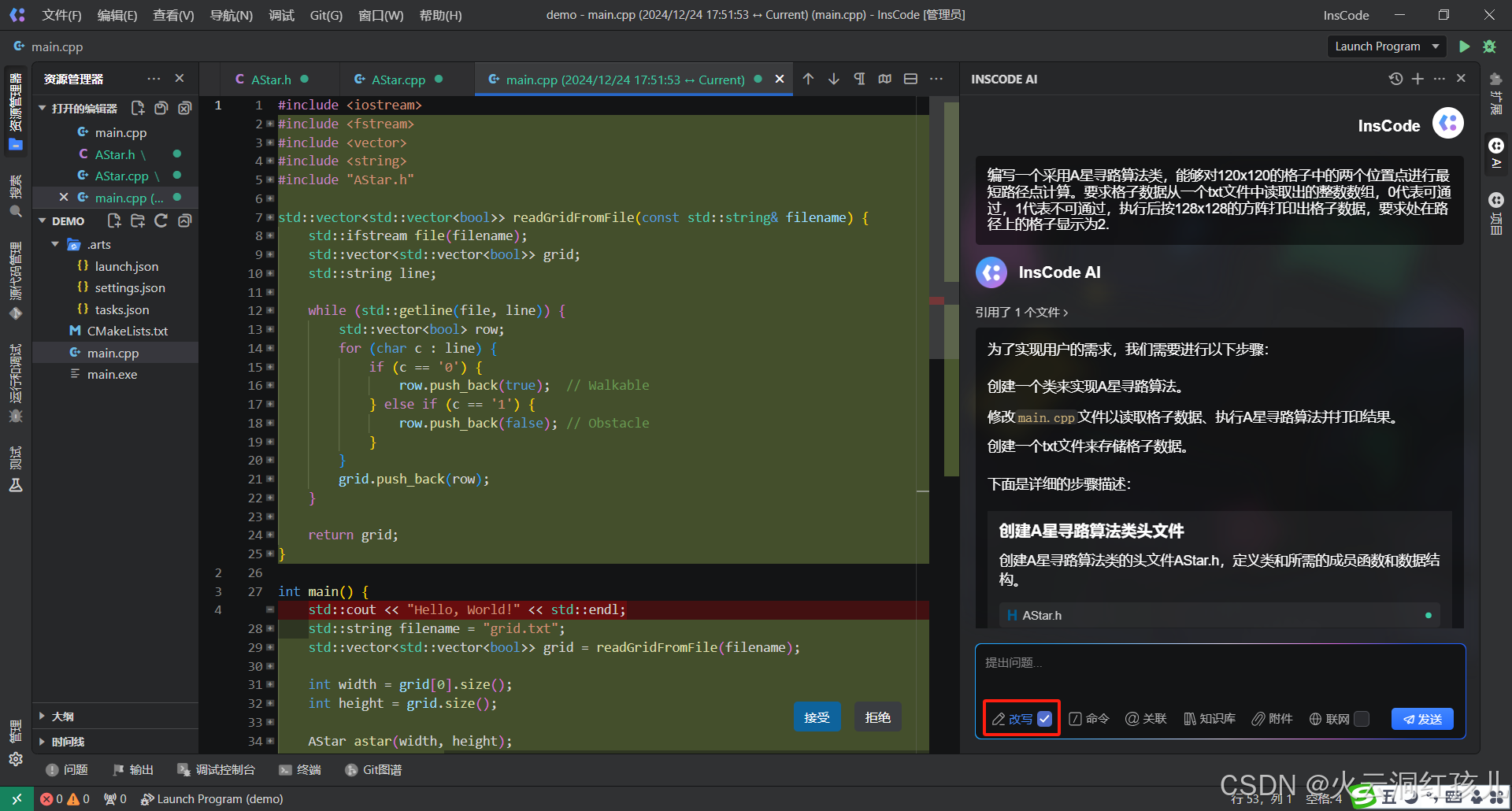Collapse .arts folder
Screen dimensions: 1512x811
pyautogui.click(x=55, y=244)
